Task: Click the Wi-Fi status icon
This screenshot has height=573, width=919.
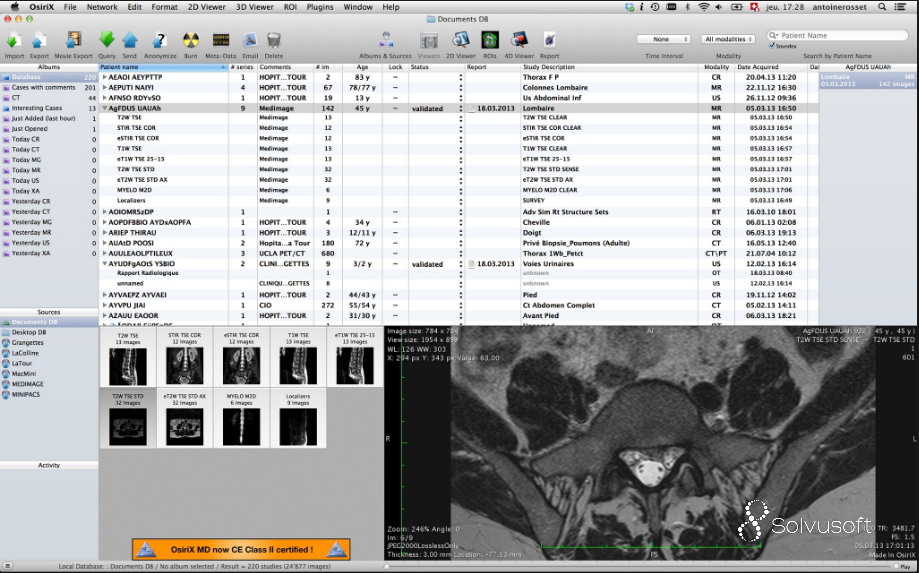Action: [x=704, y=7]
